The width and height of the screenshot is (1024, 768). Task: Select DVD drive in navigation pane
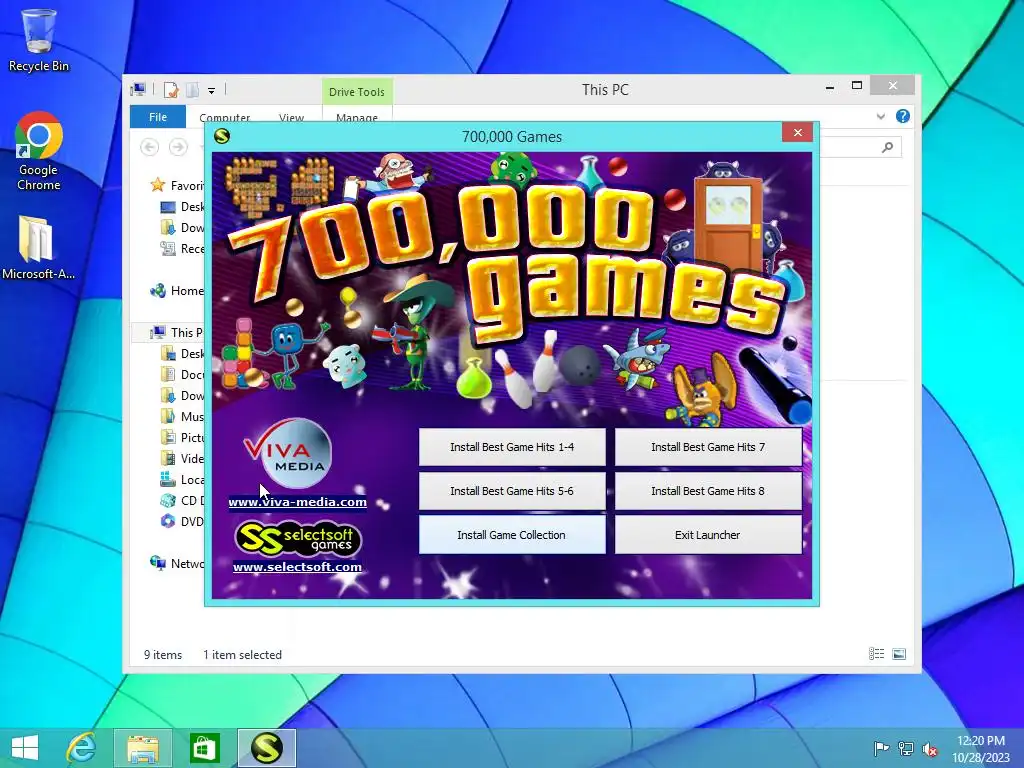click(x=182, y=521)
